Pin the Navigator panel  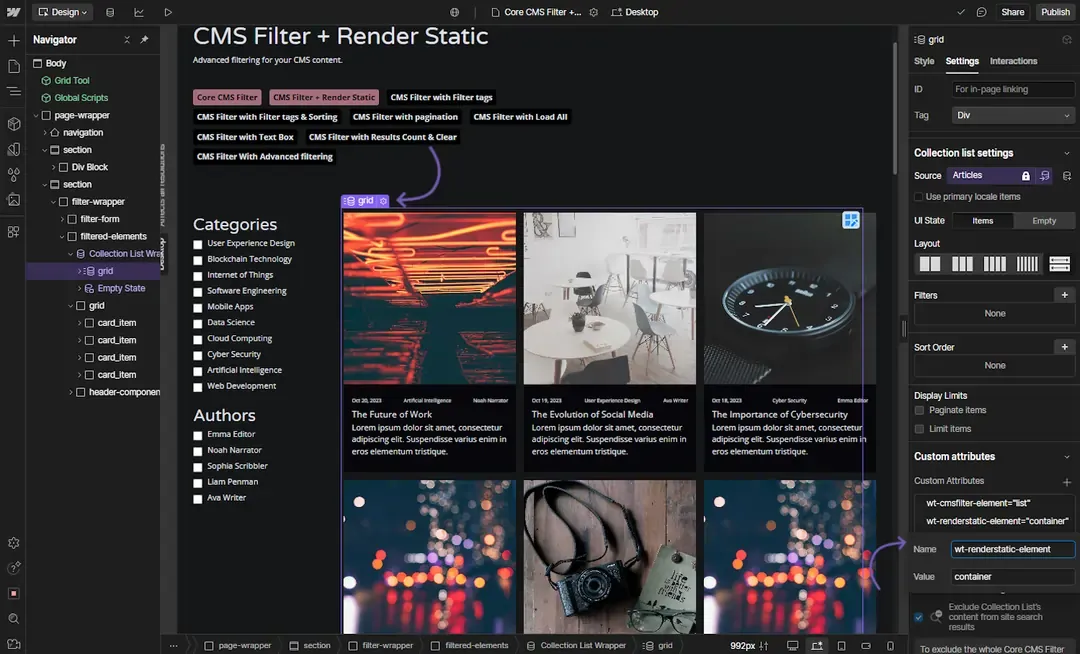144,40
